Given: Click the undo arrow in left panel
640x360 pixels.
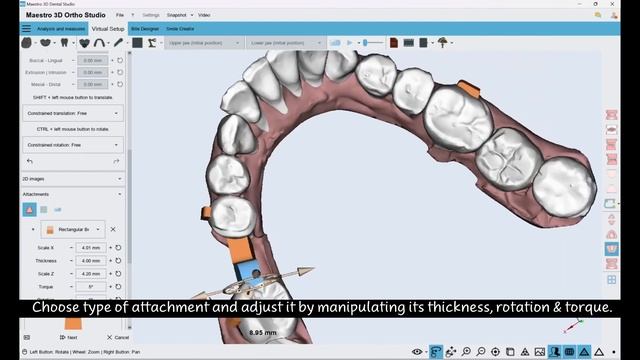Looking at the screenshot, I should pyautogui.click(x=30, y=161).
